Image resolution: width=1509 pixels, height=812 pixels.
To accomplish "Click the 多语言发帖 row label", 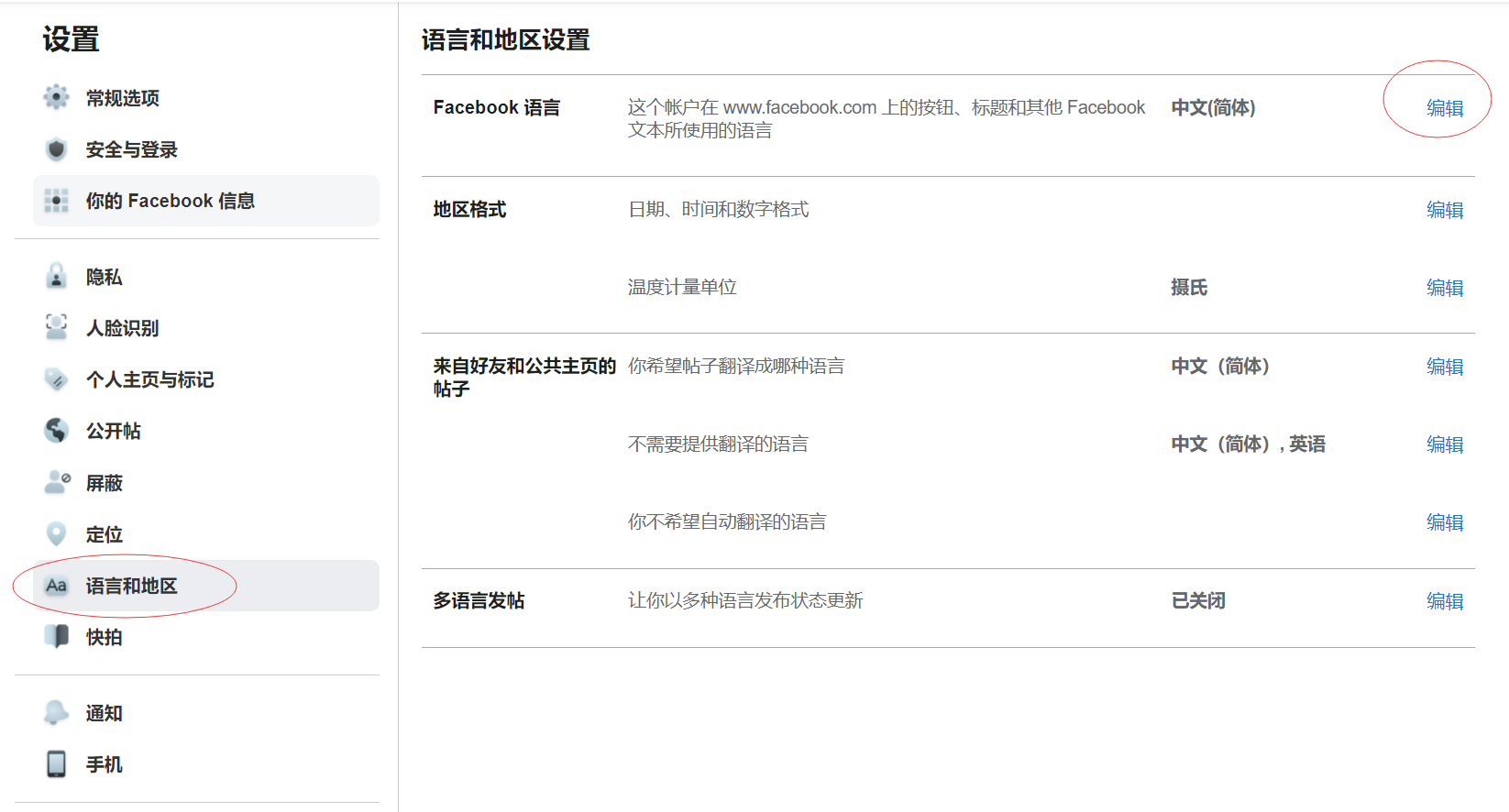I will coord(479,601).
